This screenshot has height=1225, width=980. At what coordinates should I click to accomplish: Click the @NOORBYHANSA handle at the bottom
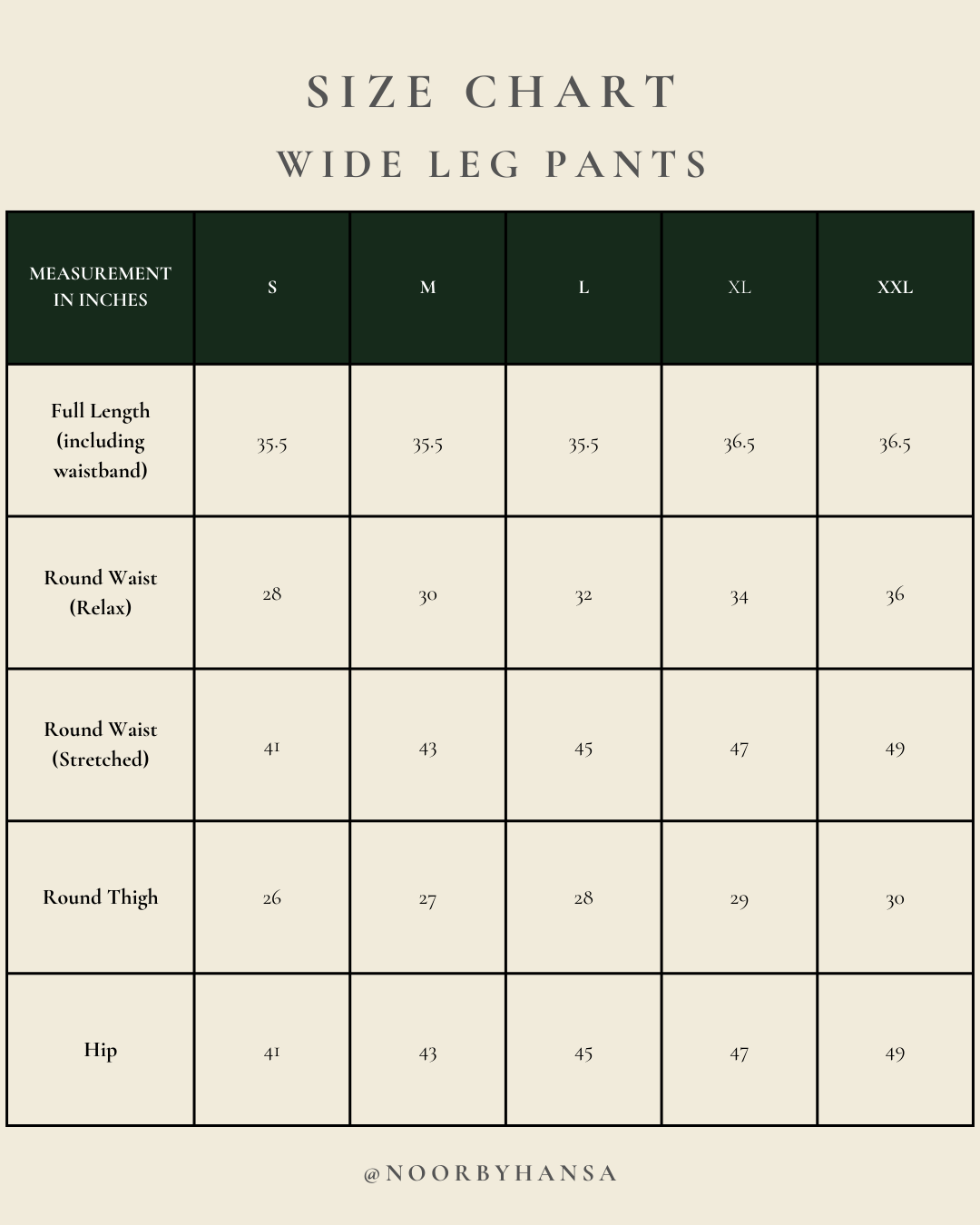point(490,1173)
